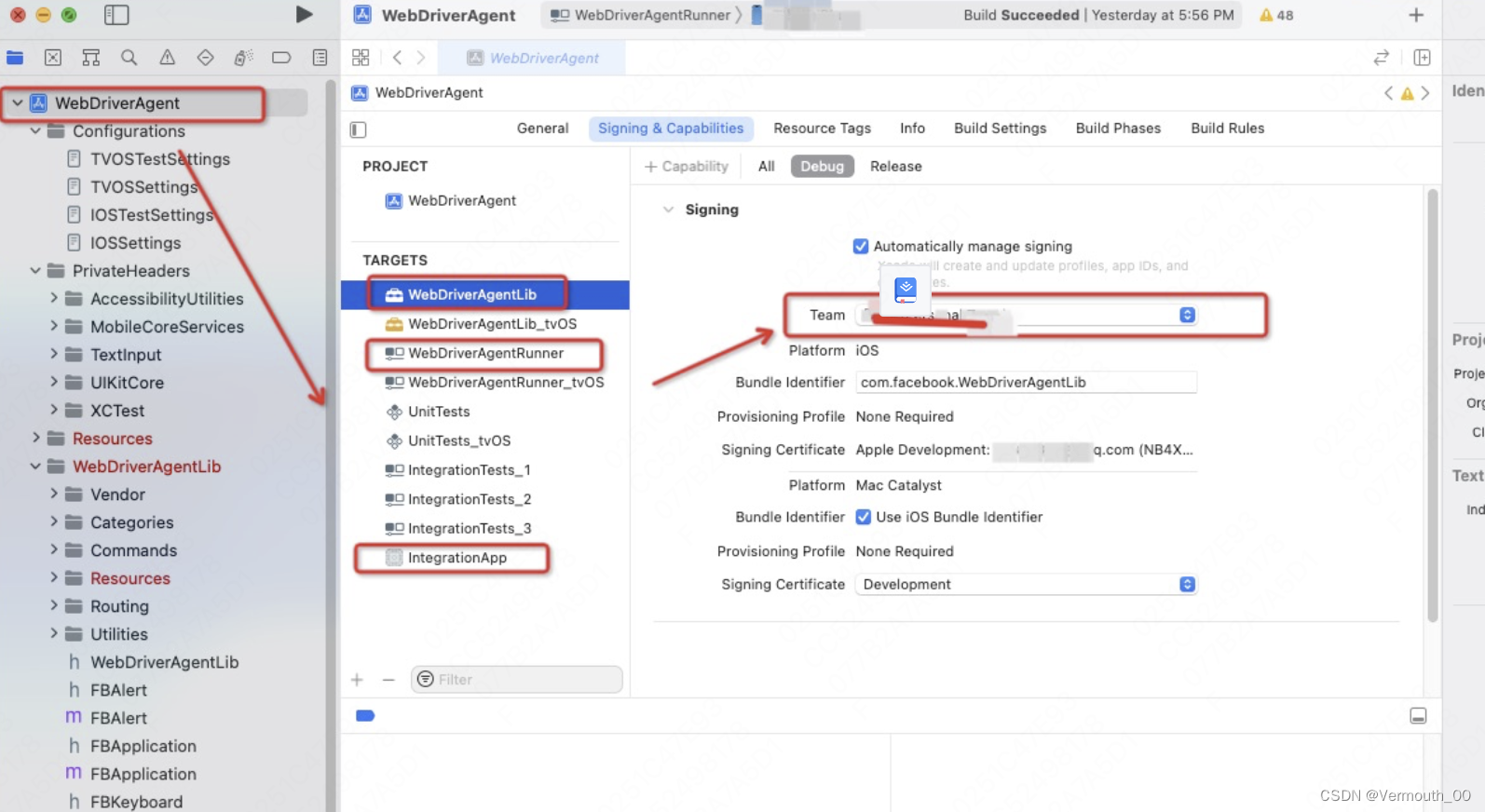Expand the red Resources folder under PrivateHeaders
Screen dimensions: 1485x812
pos(35,439)
